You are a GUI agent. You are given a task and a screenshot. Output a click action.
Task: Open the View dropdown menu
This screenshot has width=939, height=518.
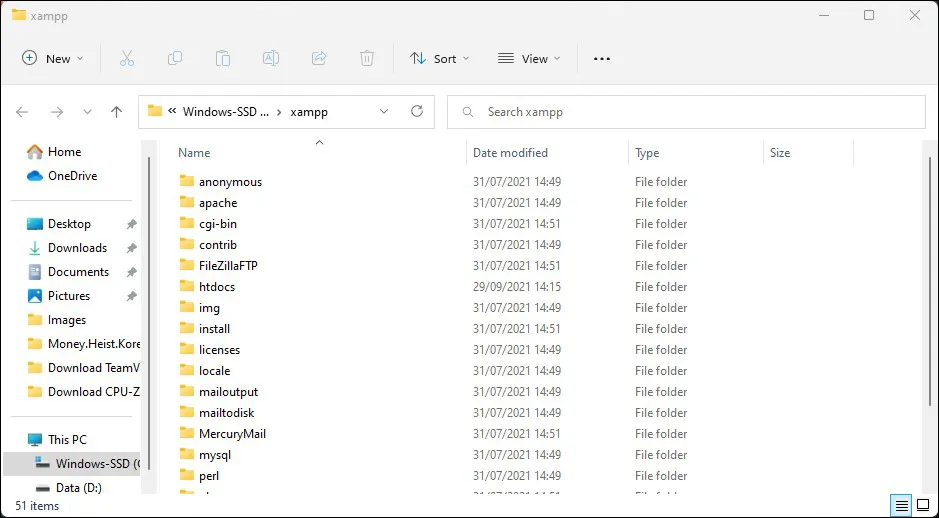[529, 59]
